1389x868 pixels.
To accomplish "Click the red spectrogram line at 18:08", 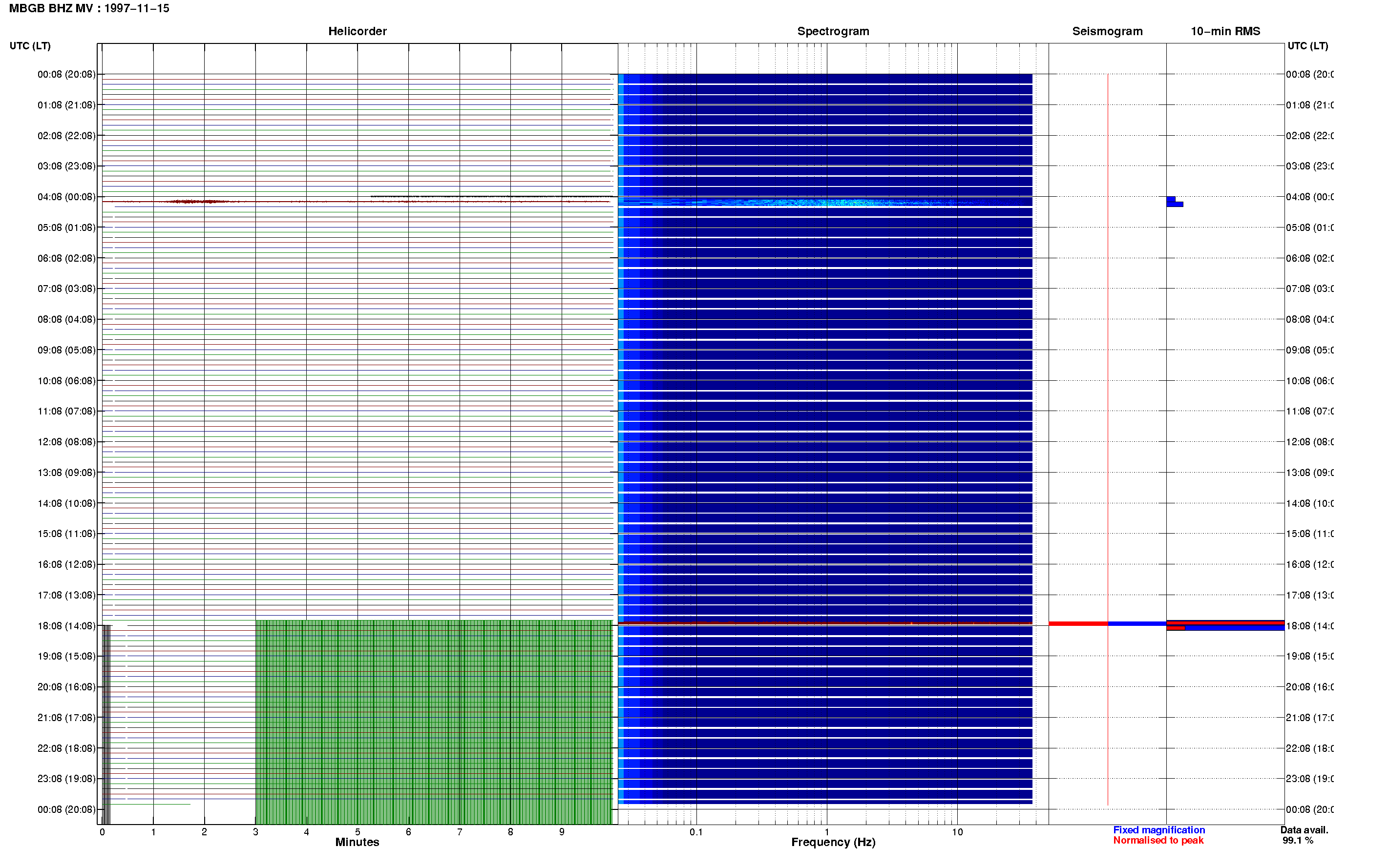I will pos(825,623).
